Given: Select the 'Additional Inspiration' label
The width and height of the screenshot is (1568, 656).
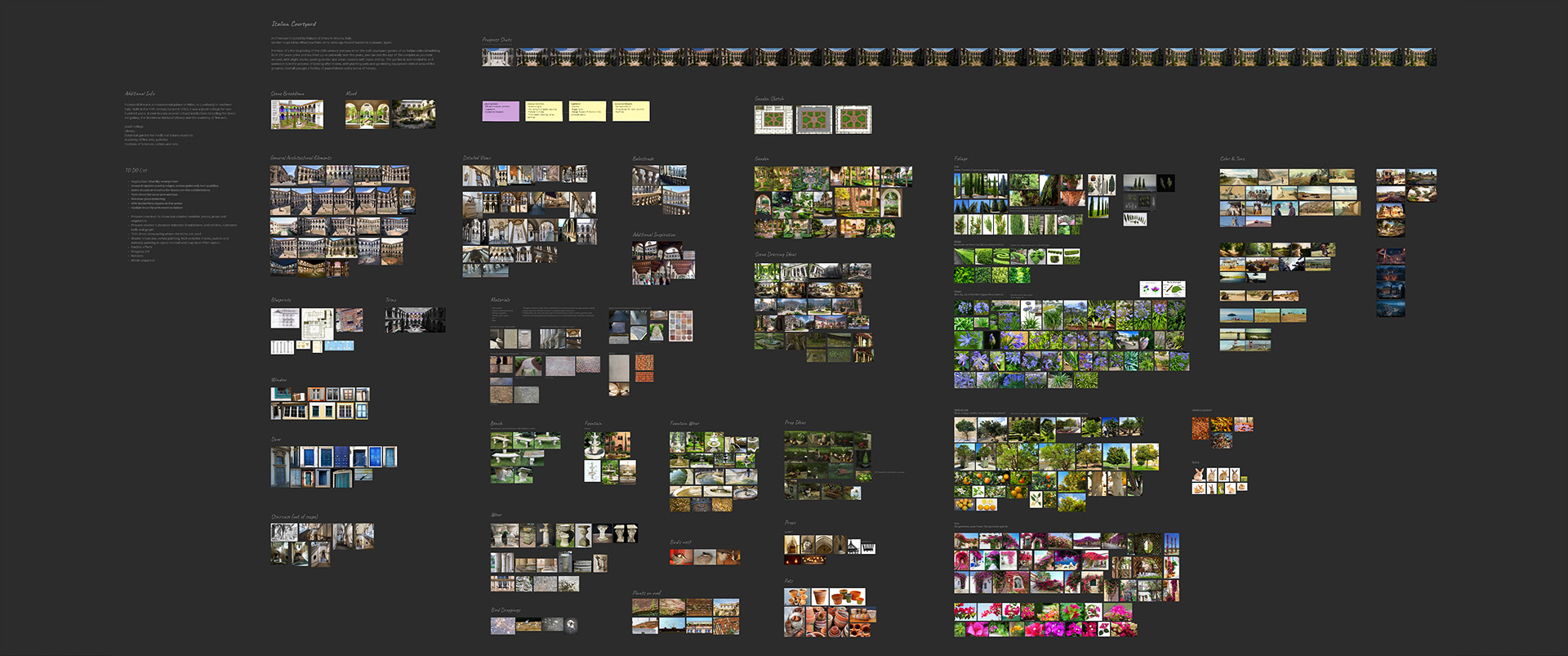Looking at the screenshot, I should coord(654,234).
